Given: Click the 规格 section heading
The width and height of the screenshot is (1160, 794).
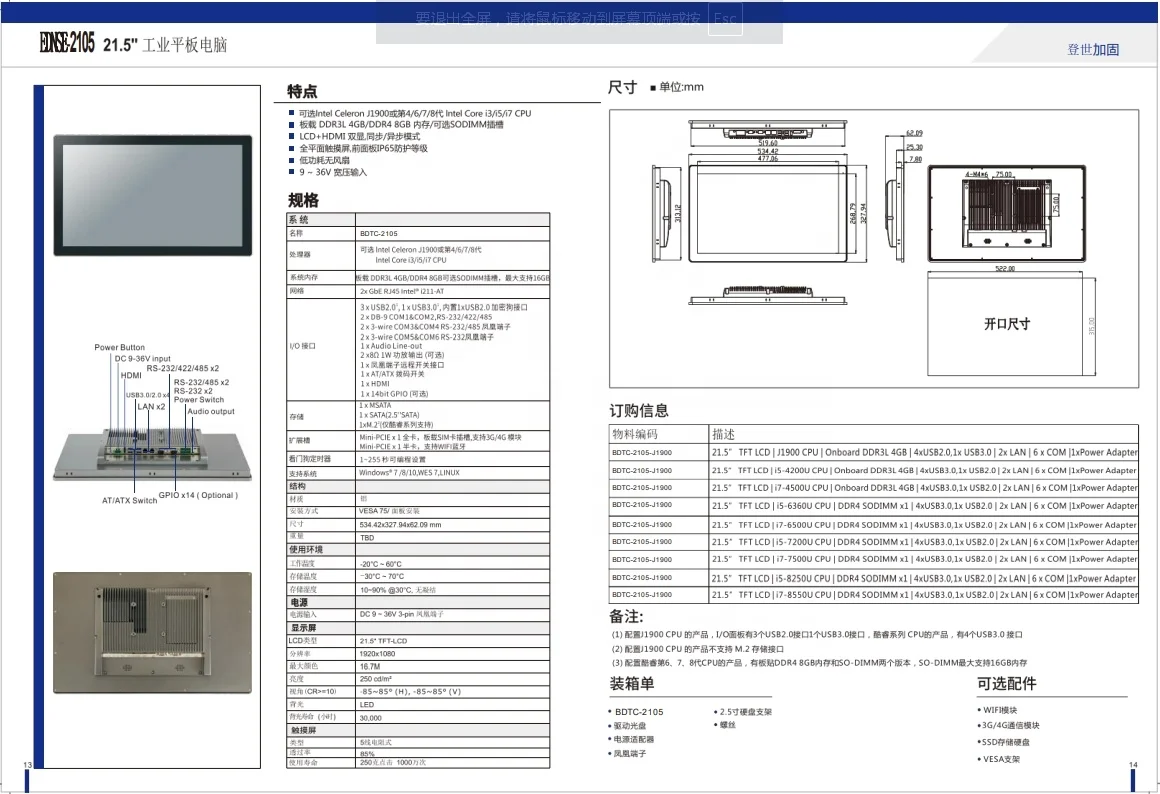Looking at the screenshot, I should click(x=303, y=199).
